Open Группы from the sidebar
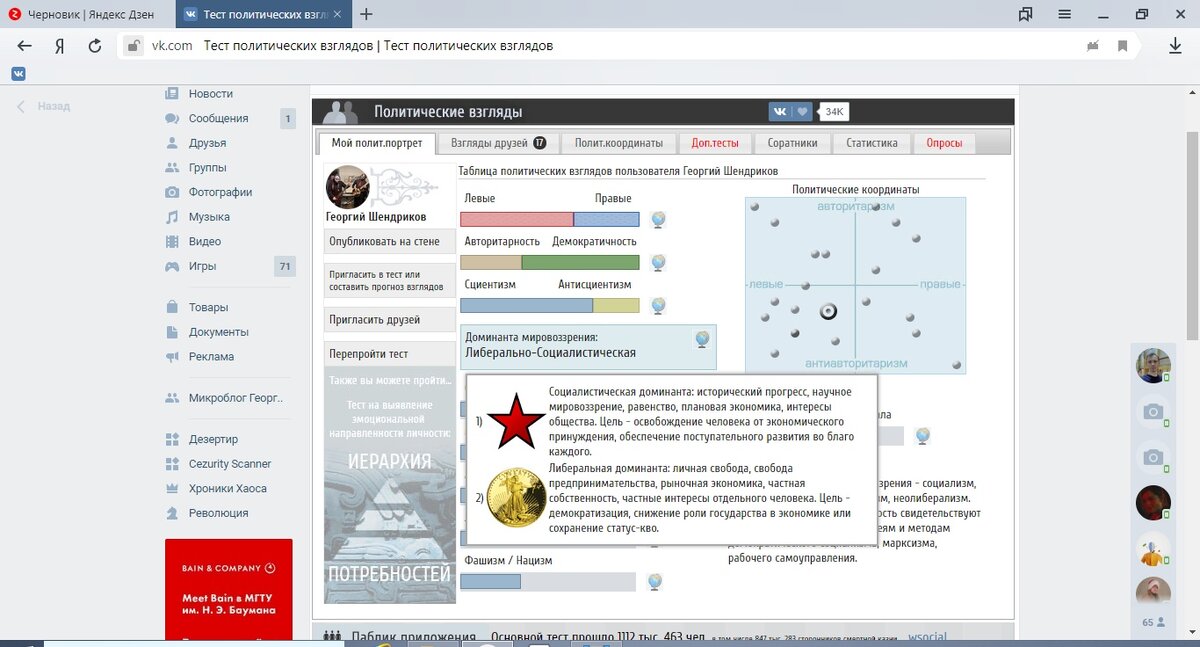This screenshot has height=647, width=1200. [207, 168]
